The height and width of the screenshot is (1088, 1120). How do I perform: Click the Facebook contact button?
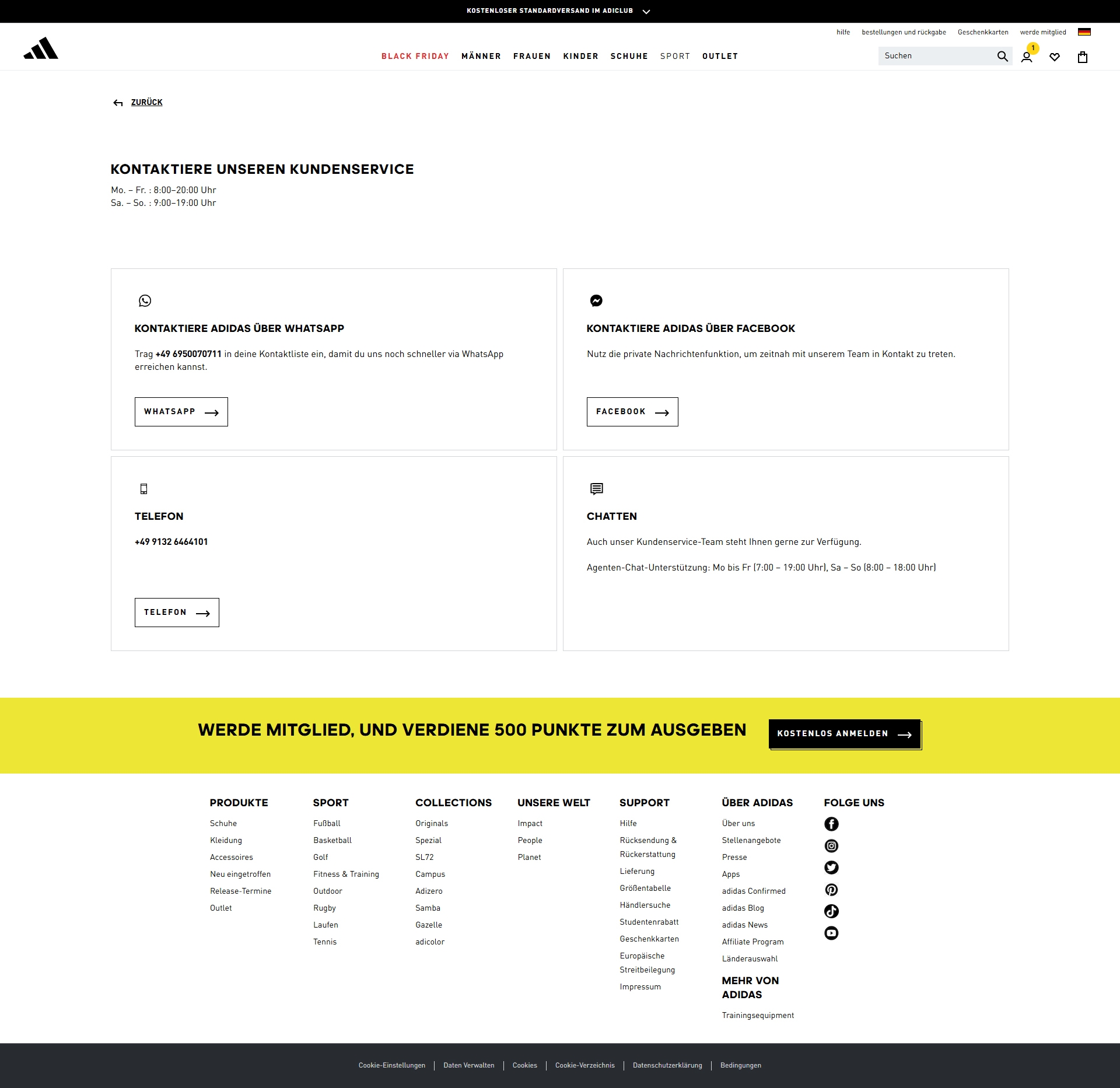(x=632, y=412)
